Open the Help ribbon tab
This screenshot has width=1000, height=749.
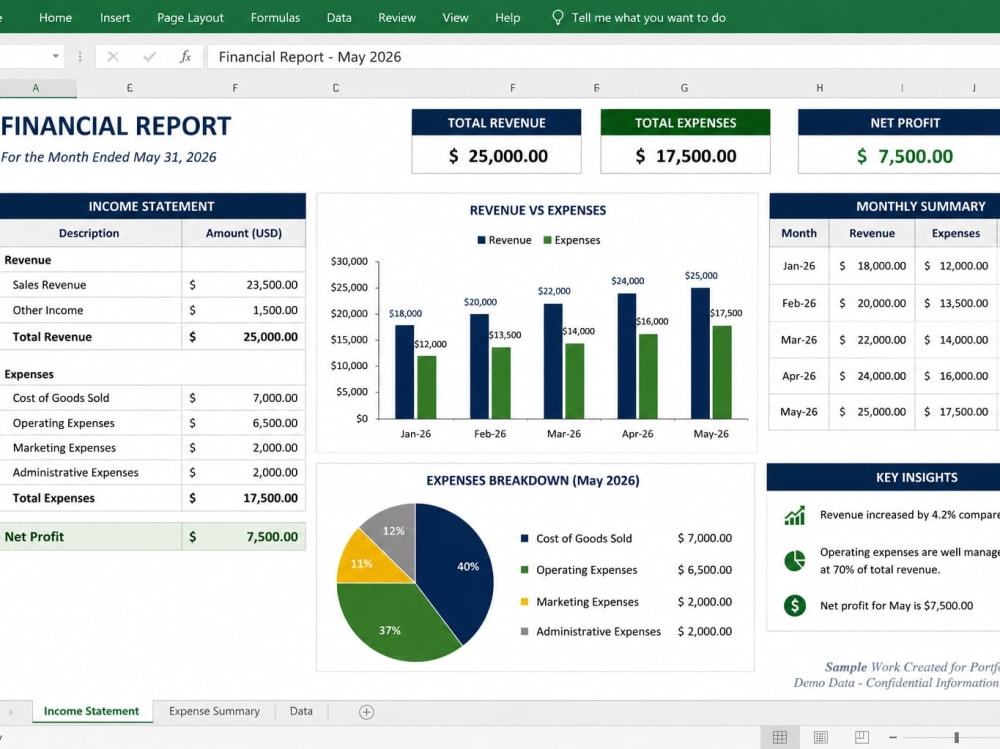[x=508, y=18]
